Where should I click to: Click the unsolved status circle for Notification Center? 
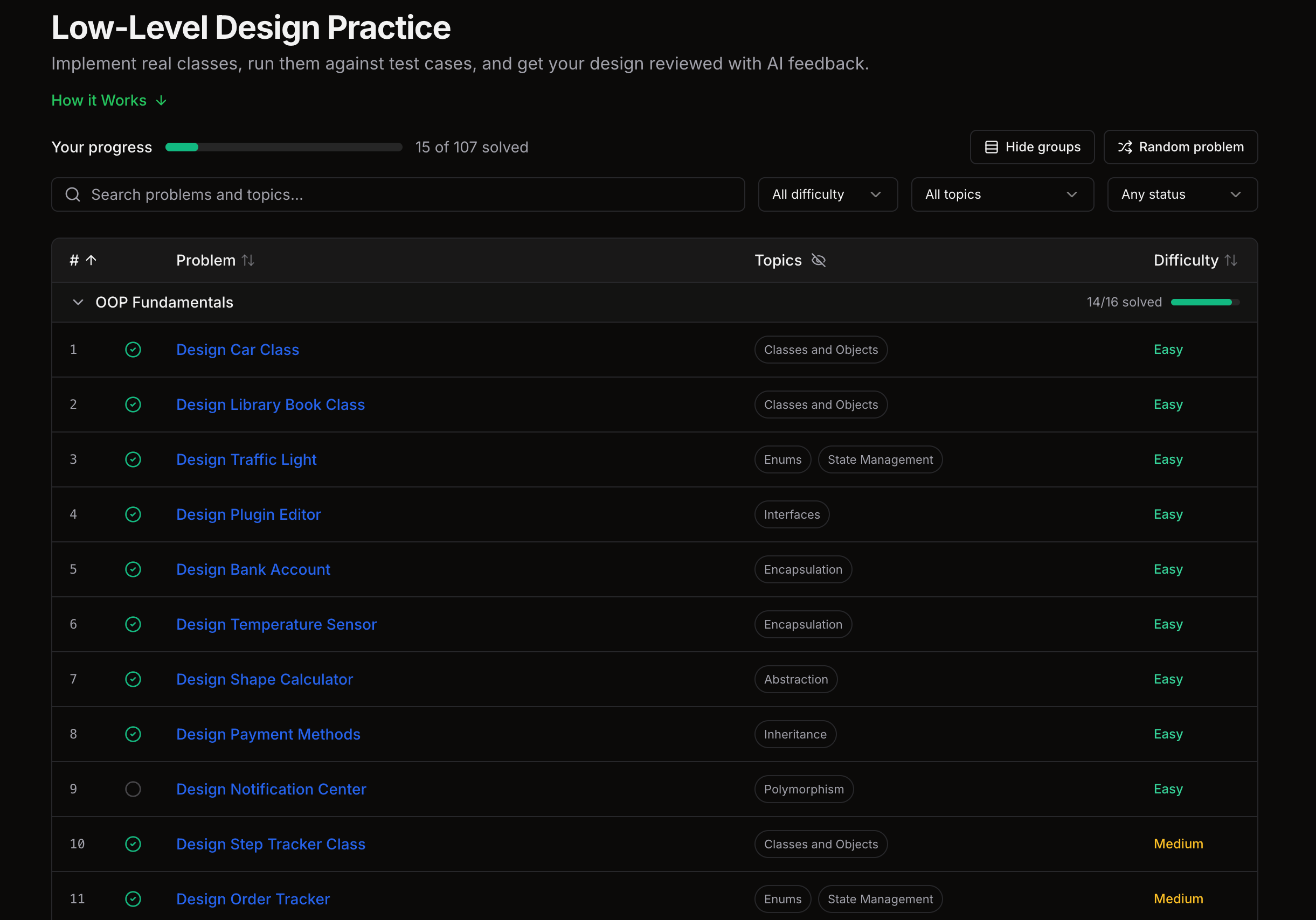[133, 789]
